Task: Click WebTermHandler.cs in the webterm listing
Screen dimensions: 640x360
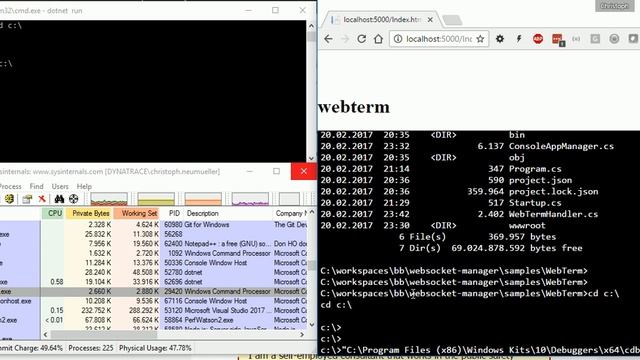Action: tap(553, 214)
